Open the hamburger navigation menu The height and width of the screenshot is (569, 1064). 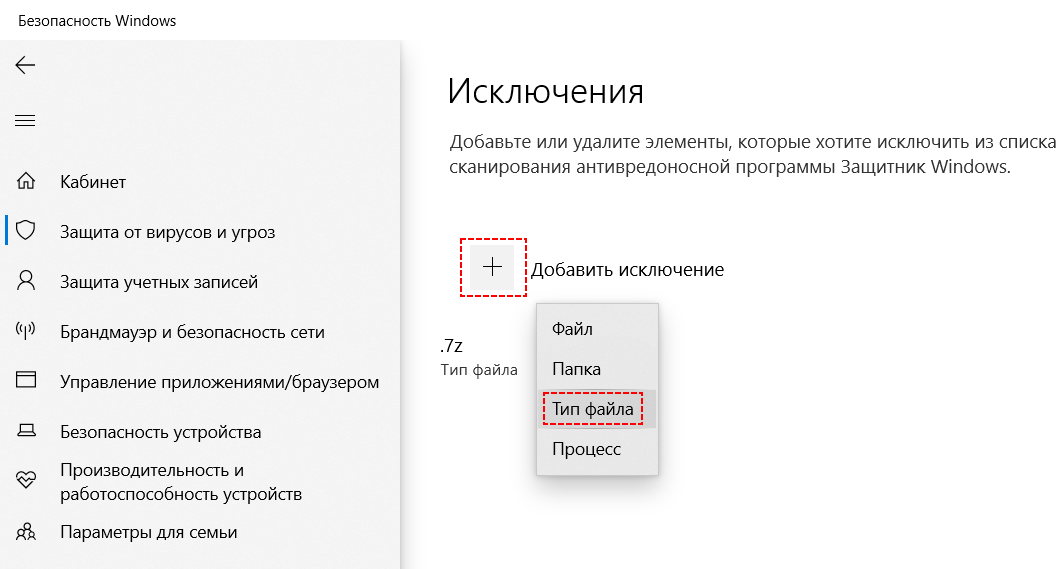click(x=25, y=121)
